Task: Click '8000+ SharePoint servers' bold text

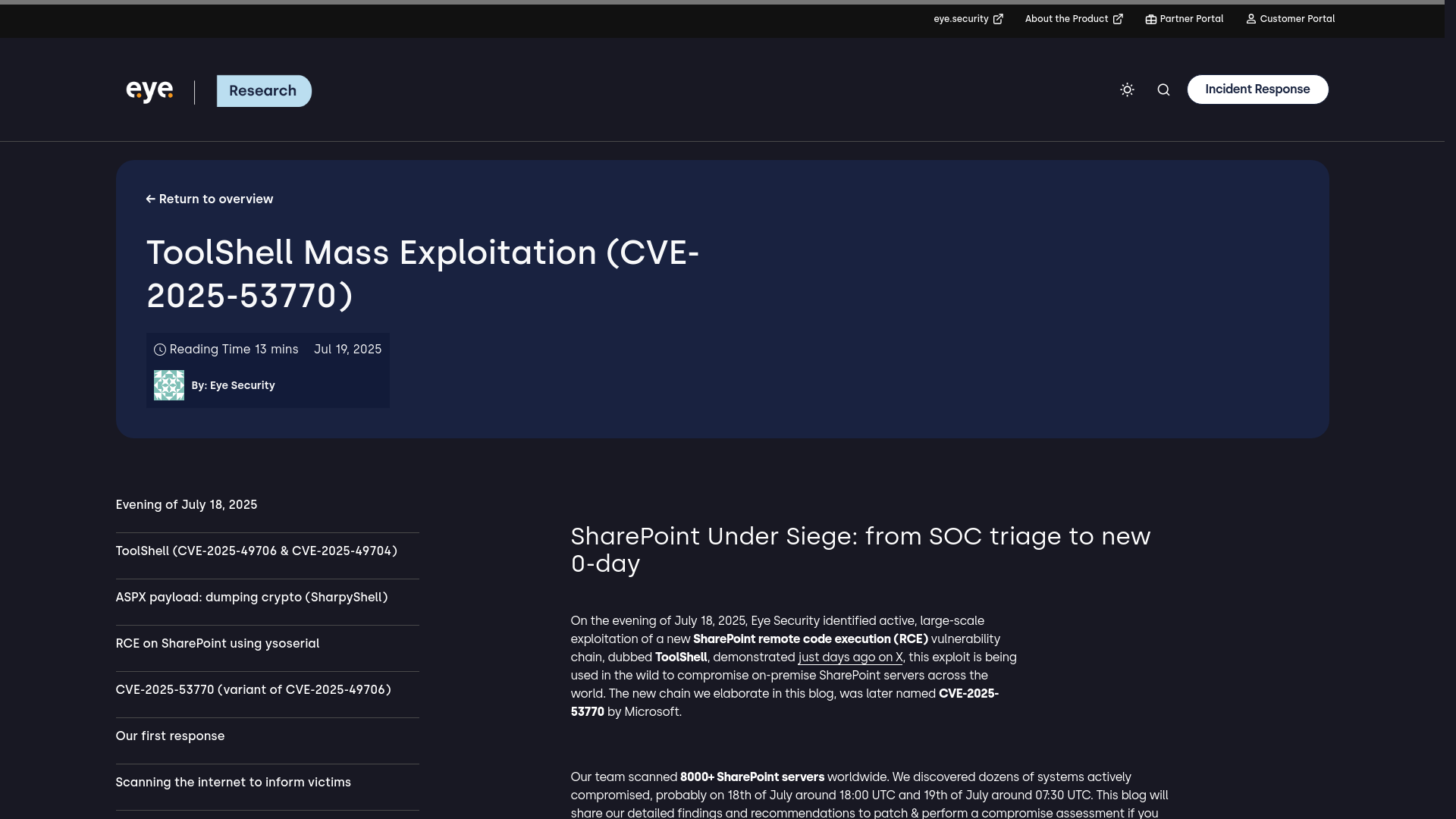Action: coord(752,777)
